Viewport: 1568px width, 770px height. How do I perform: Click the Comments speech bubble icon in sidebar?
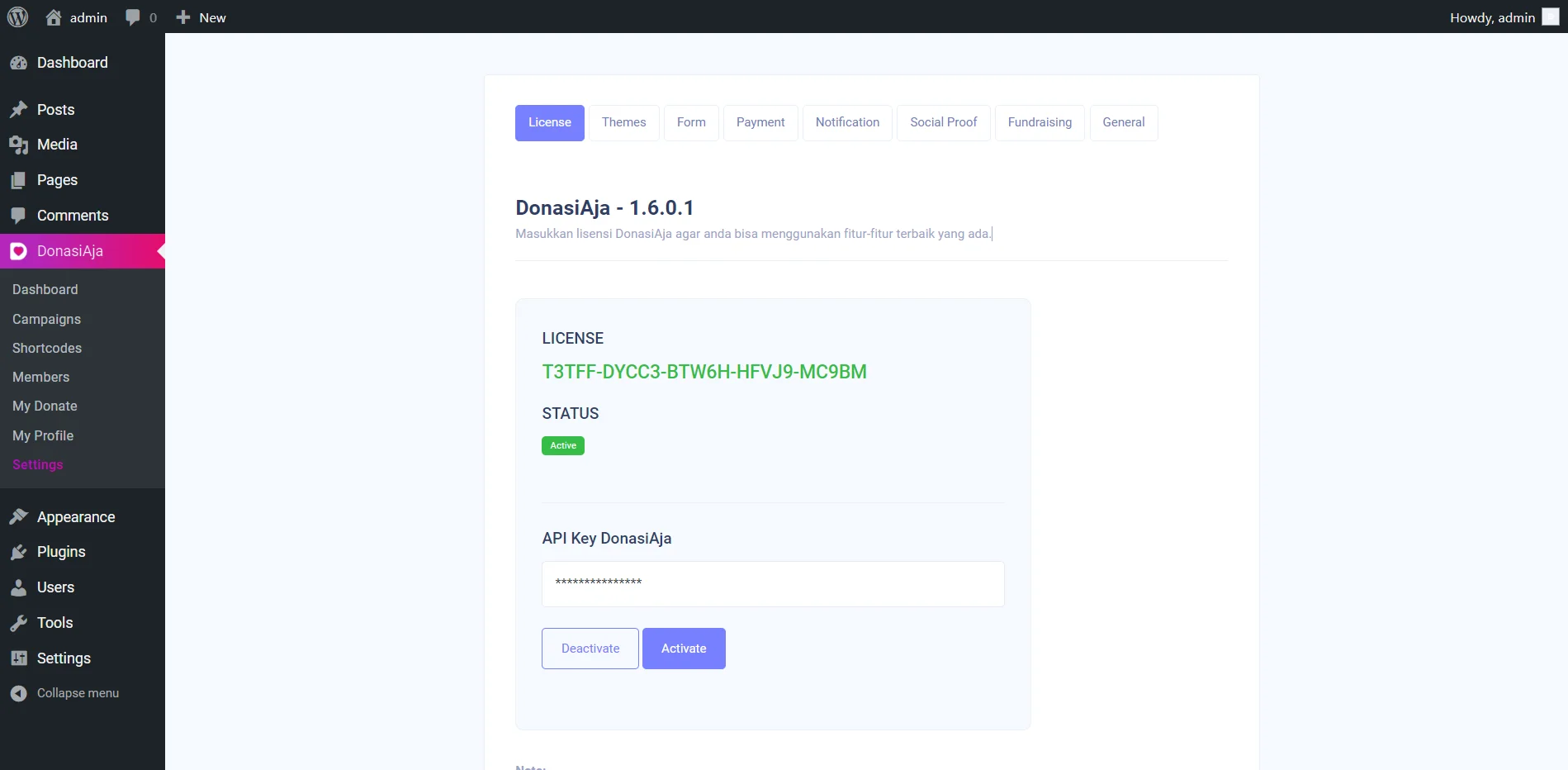(18, 216)
